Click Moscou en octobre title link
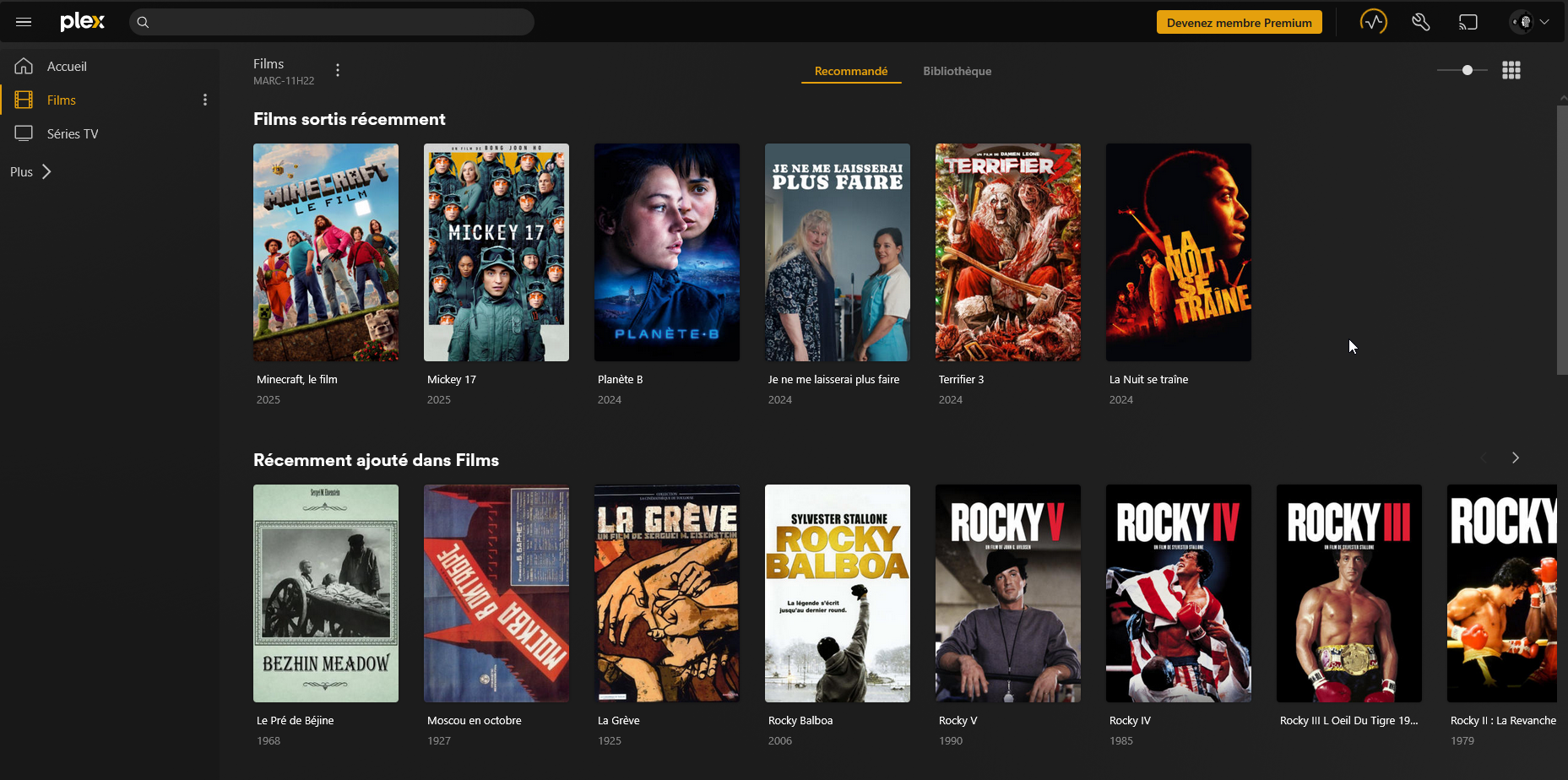The height and width of the screenshot is (780, 1568). click(475, 720)
